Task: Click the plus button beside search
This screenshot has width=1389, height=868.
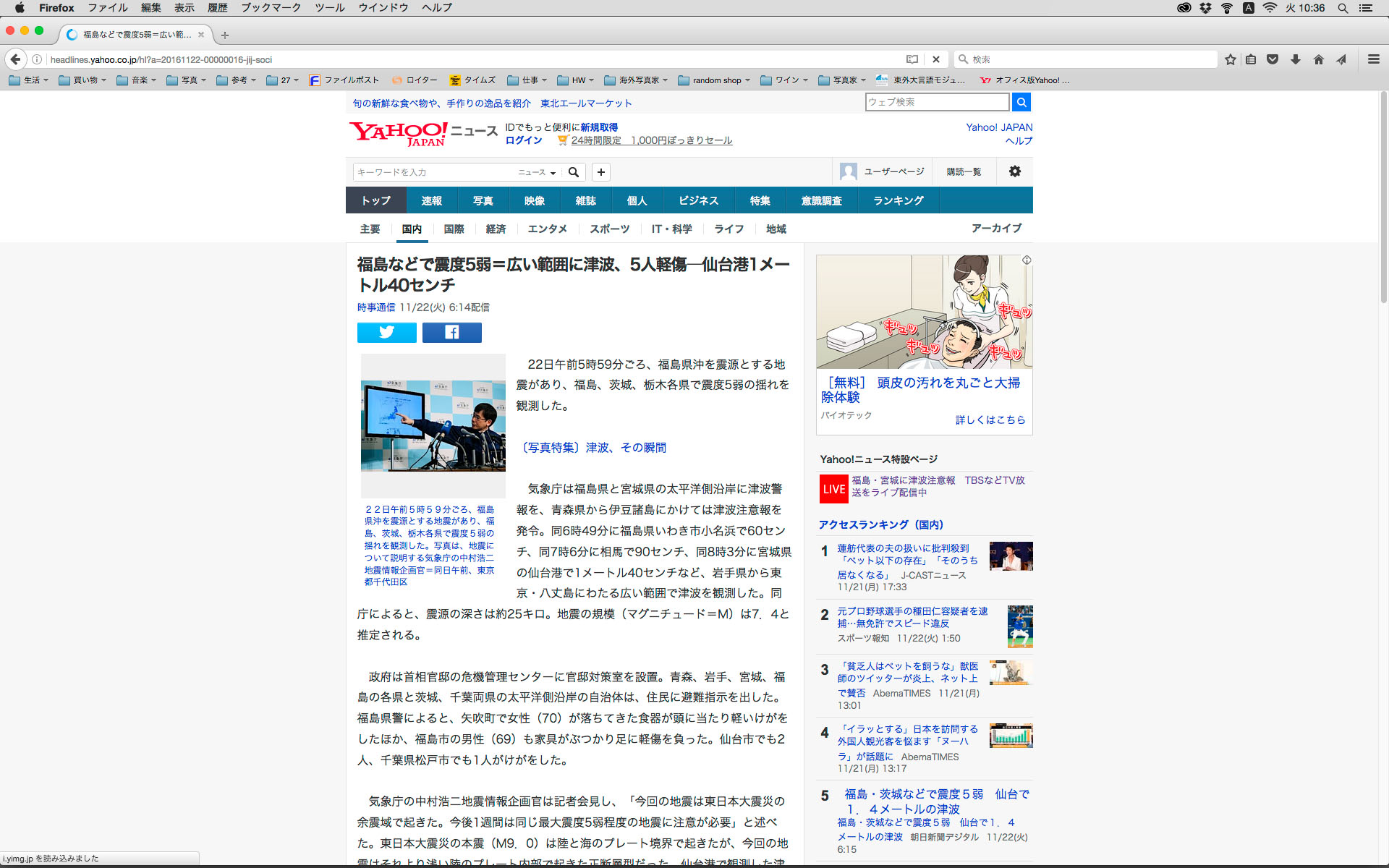Action: (x=600, y=172)
